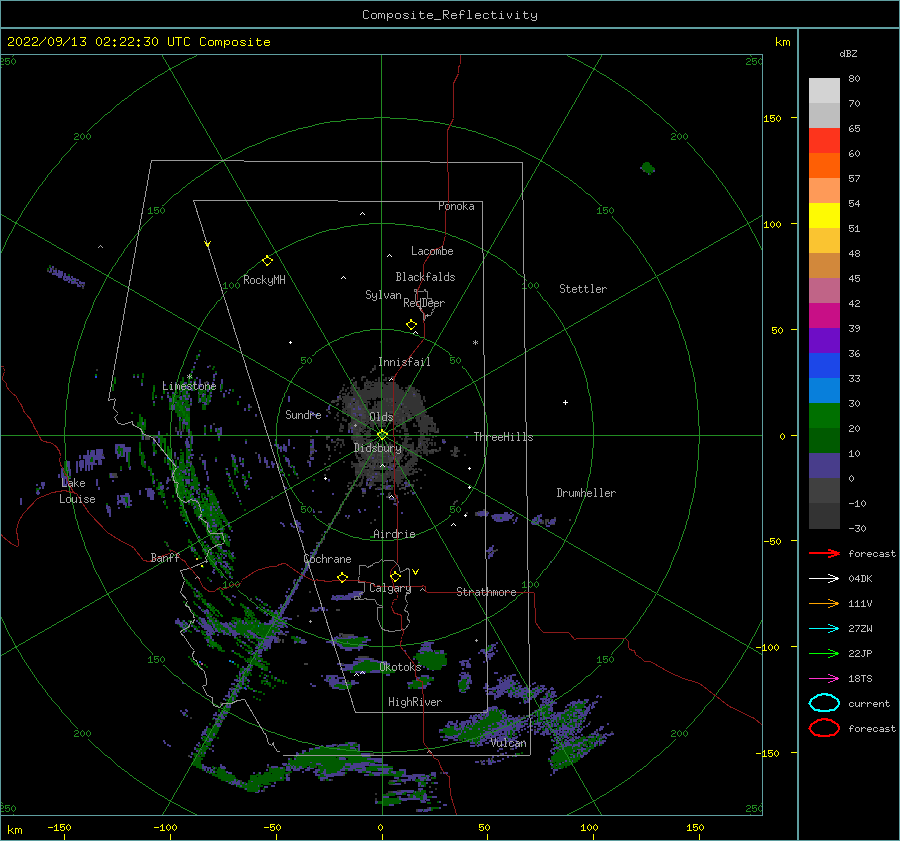This screenshot has width=900, height=841.
Task: Click the 2022/09/13 02:22:30 UTC timestamp
Action: (138, 42)
